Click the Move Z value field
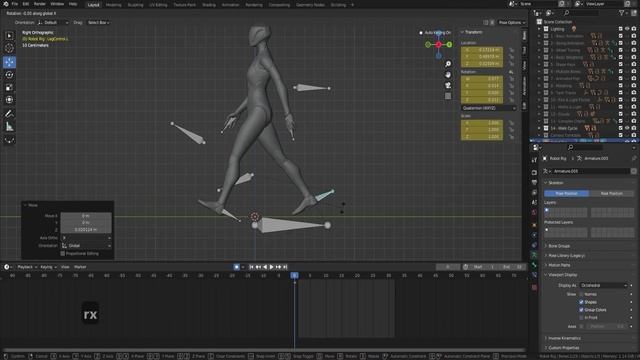Image resolution: width=640 pixels, height=360 pixels. click(86, 229)
